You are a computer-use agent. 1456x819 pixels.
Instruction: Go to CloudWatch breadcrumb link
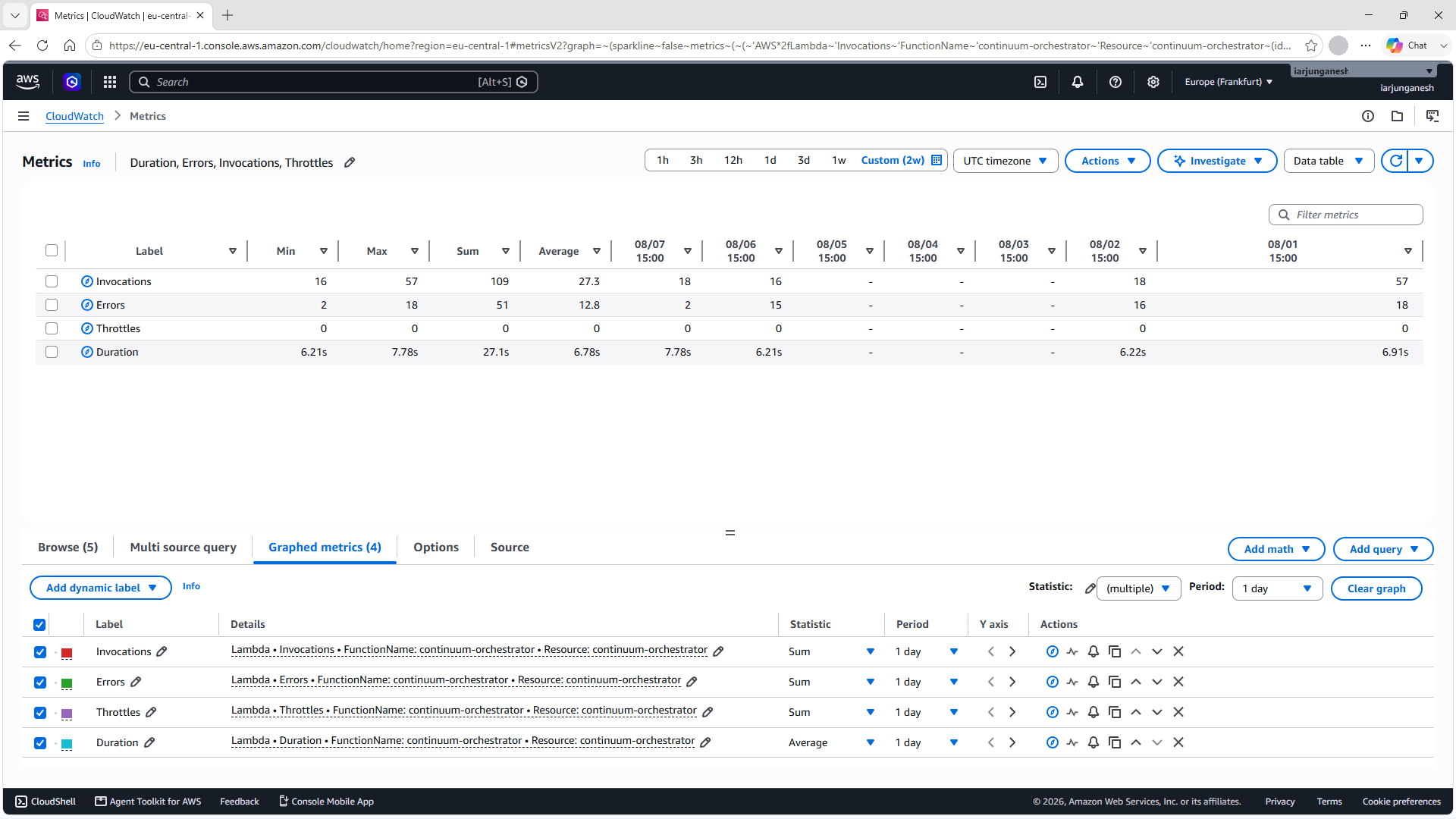coord(74,116)
